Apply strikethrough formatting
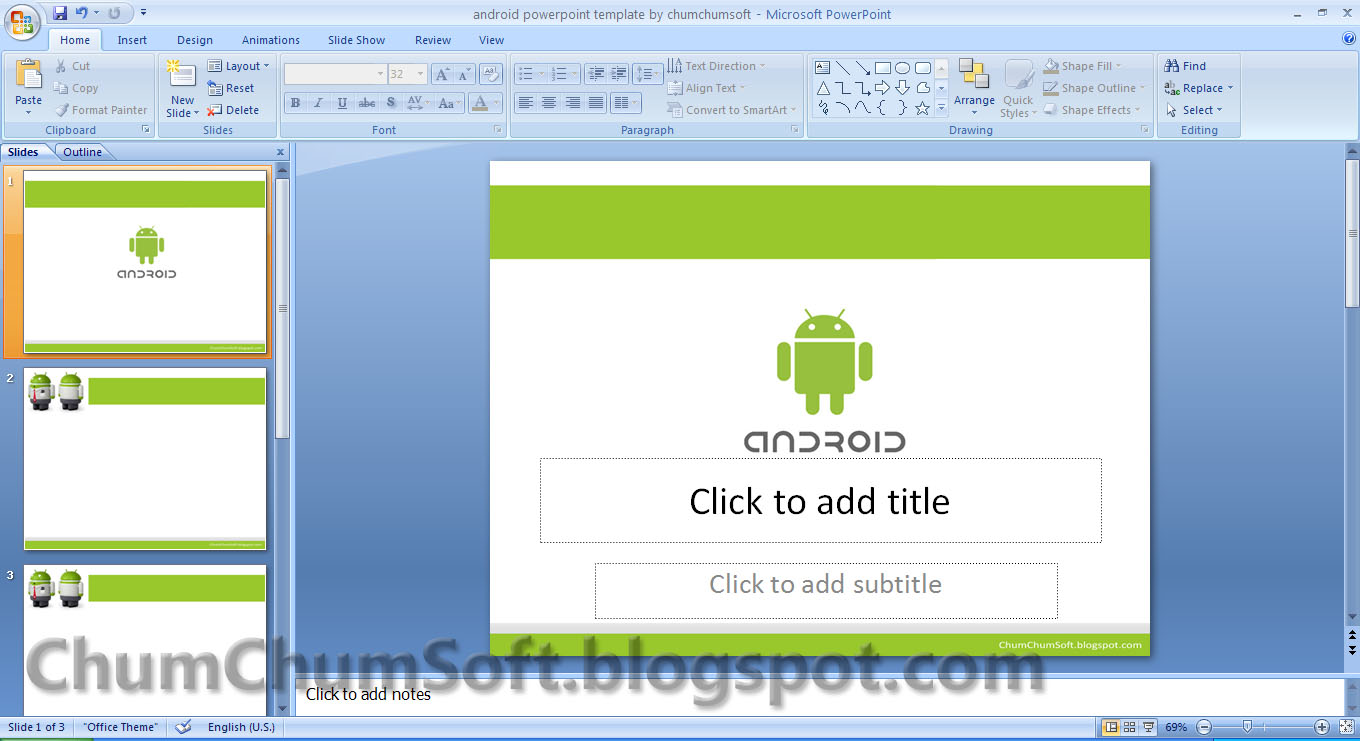This screenshot has height=741, width=1360. 366,102
